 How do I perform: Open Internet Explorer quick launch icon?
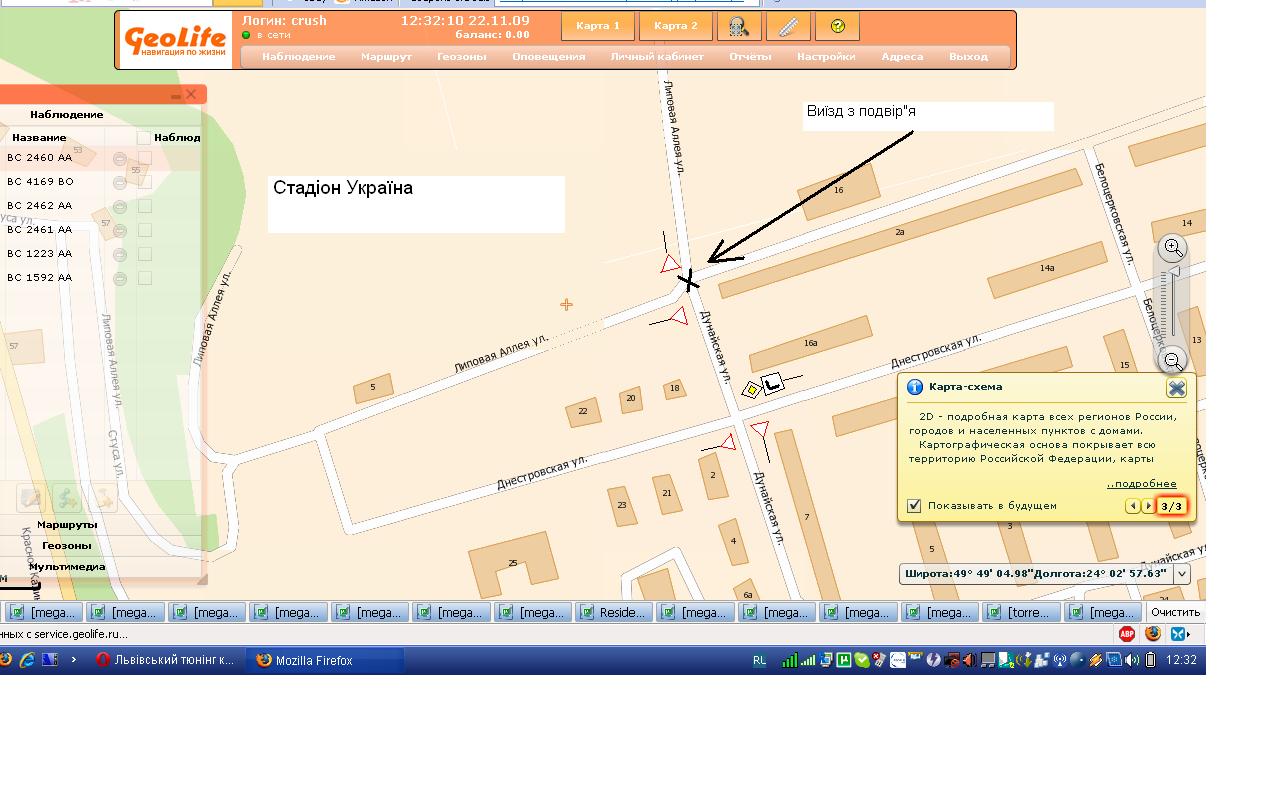click(x=27, y=660)
